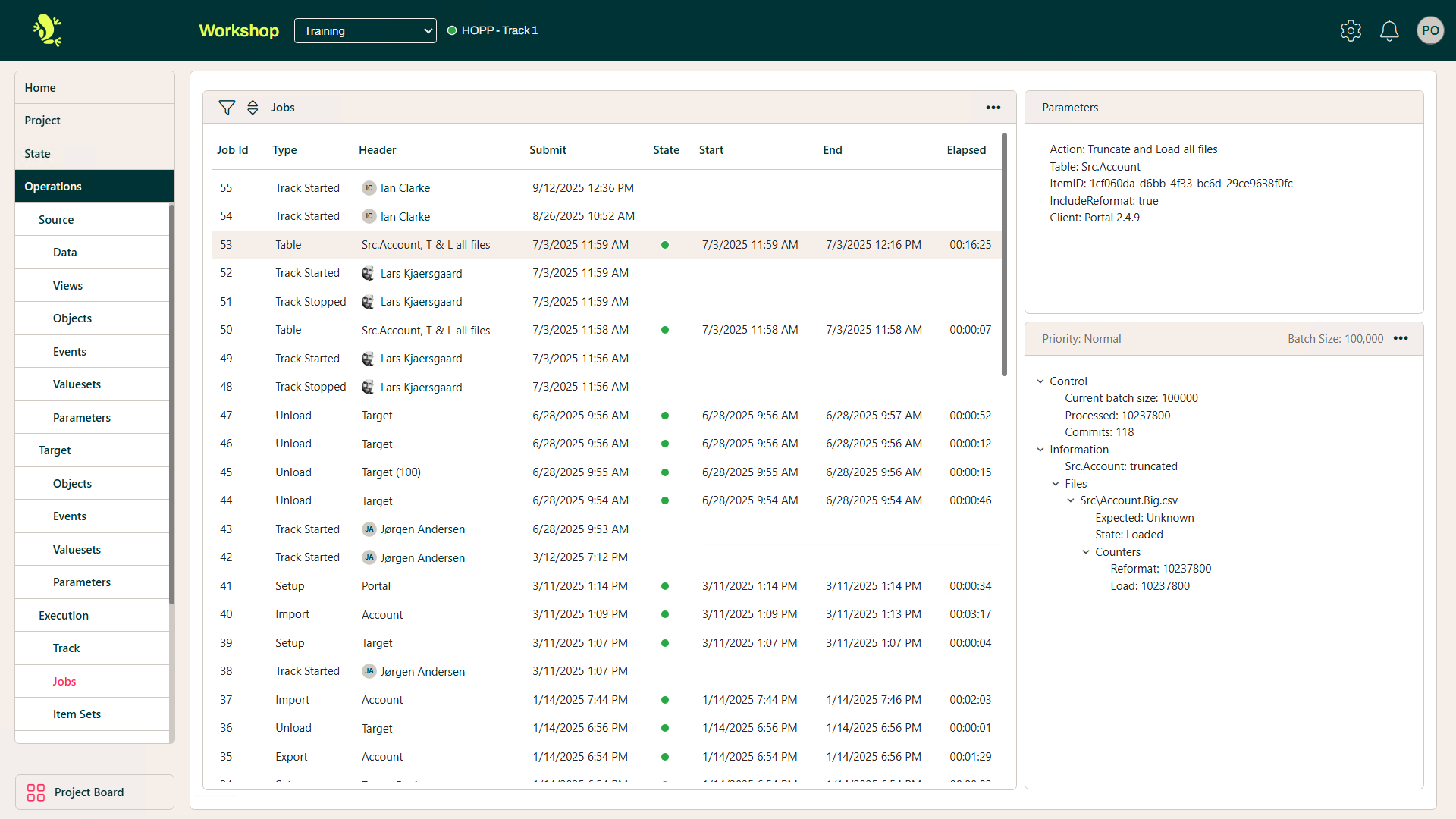Click the Jobs table vertical scrollbar
Image resolution: width=1456 pixels, height=819 pixels.
click(x=1004, y=255)
